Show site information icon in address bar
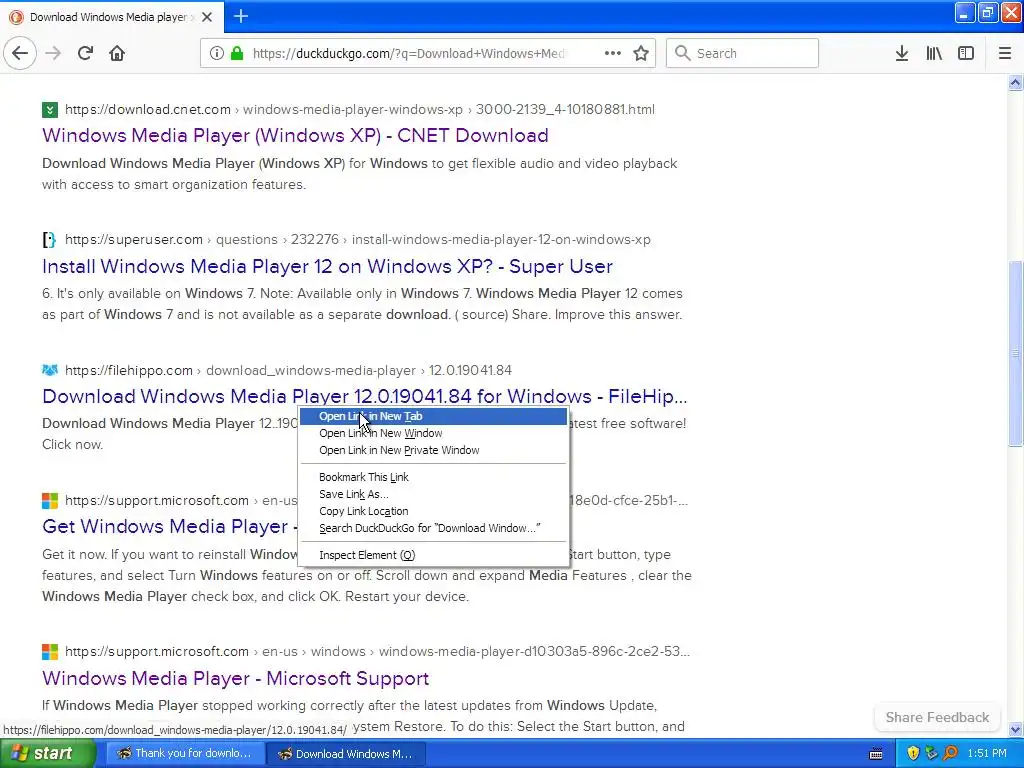Viewport: 1024px width, 768px height. 217,53
